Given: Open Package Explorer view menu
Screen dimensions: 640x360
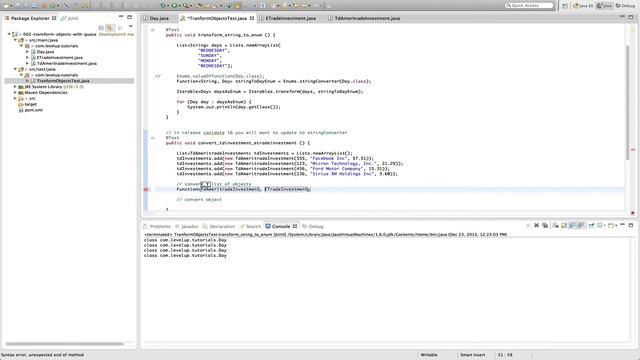Looking at the screenshot, I should click(131, 27).
